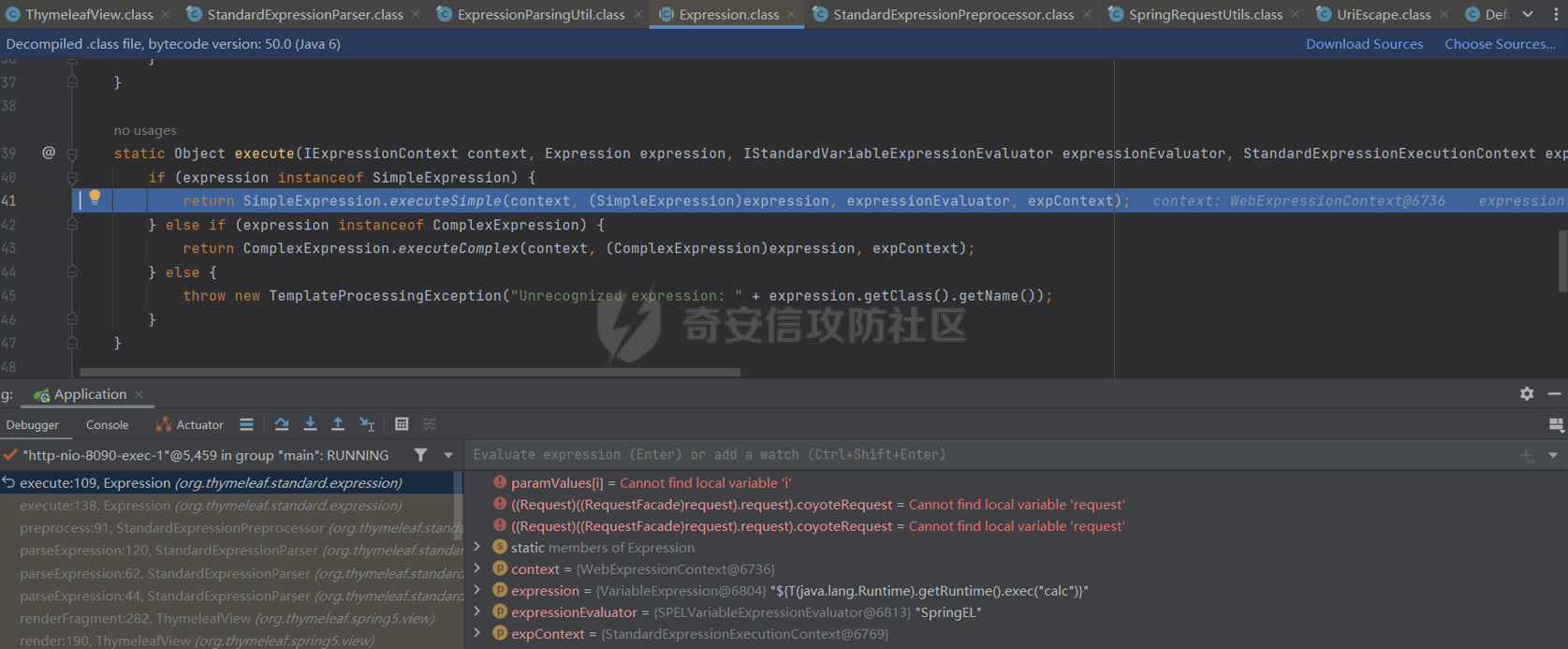Click the show execution point lines icon
This screenshot has height=649, width=1568.
pyautogui.click(x=246, y=424)
